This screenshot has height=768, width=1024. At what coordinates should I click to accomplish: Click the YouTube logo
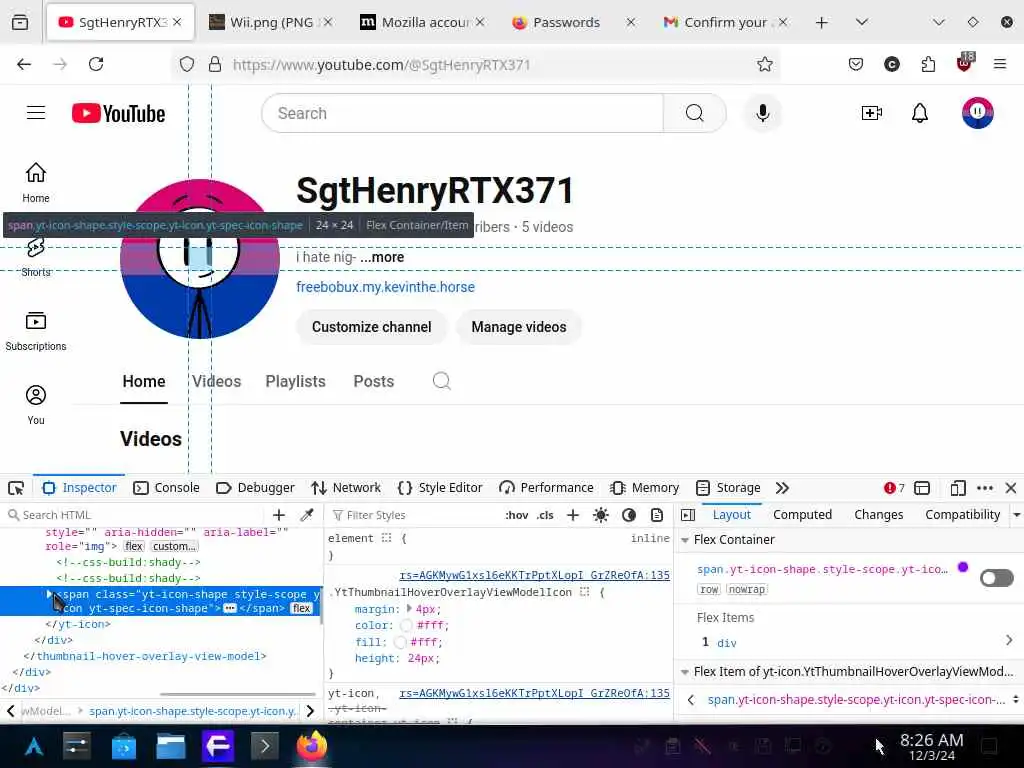(x=118, y=114)
